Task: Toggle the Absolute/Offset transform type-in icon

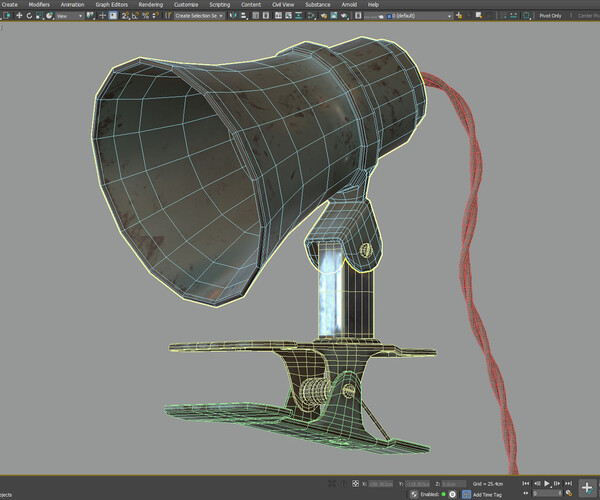Action: pos(355,484)
